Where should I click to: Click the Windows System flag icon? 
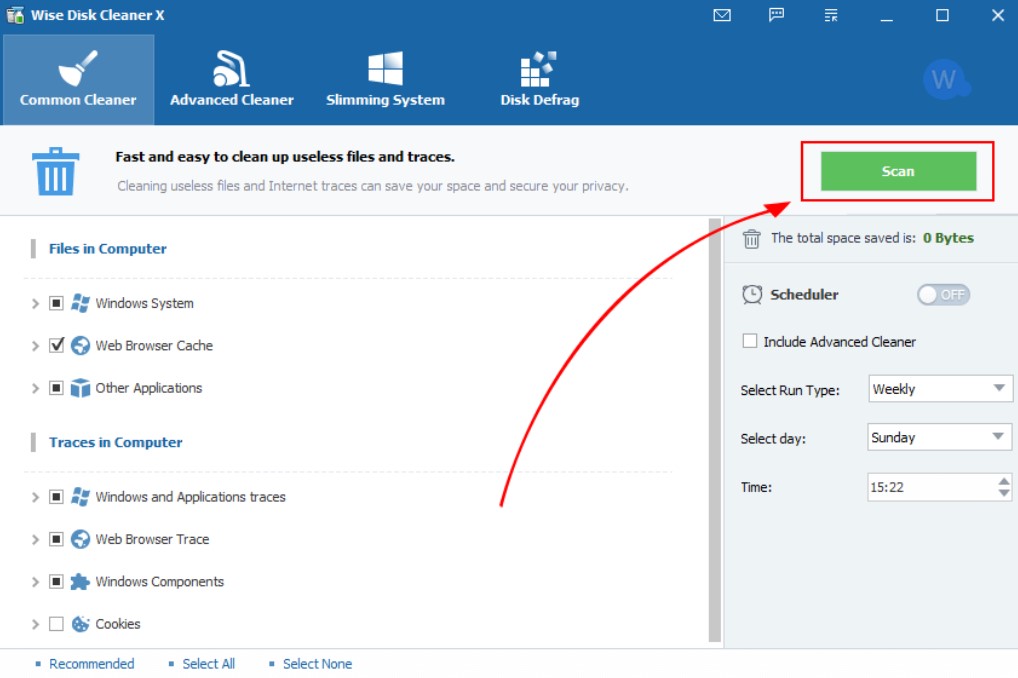click(x=80, y=303)
